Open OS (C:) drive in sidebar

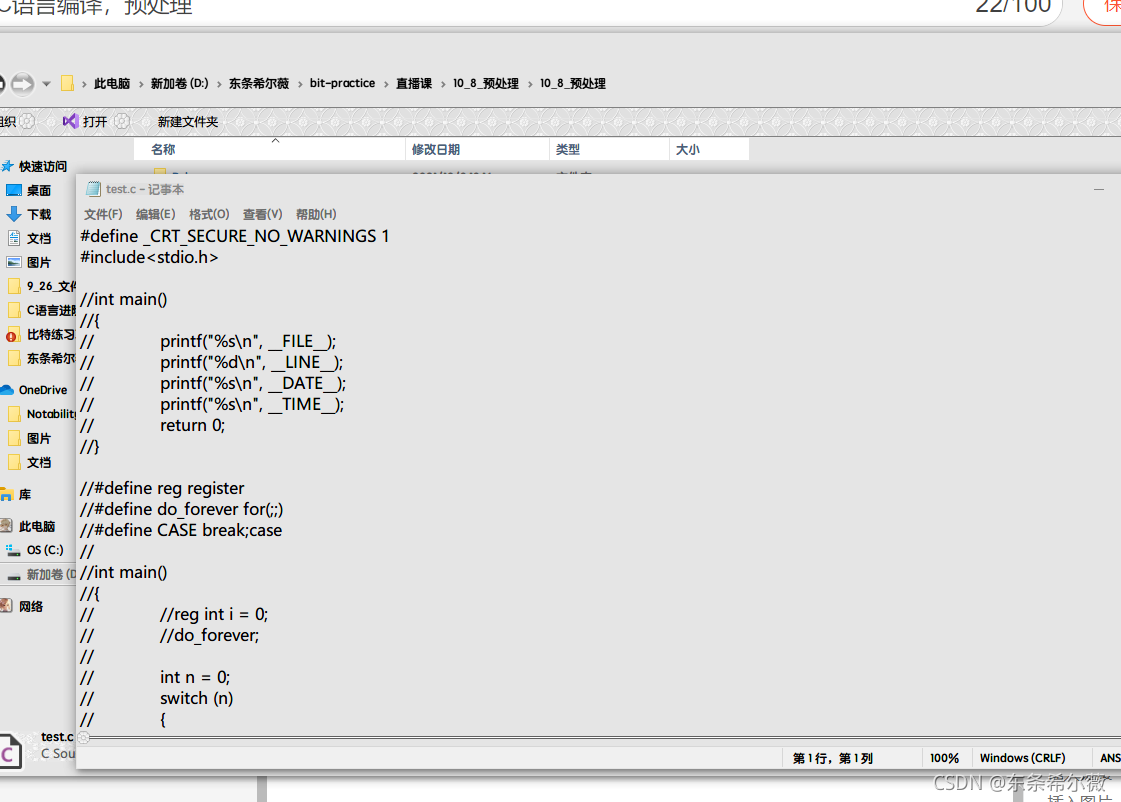(x=34, y=550)
